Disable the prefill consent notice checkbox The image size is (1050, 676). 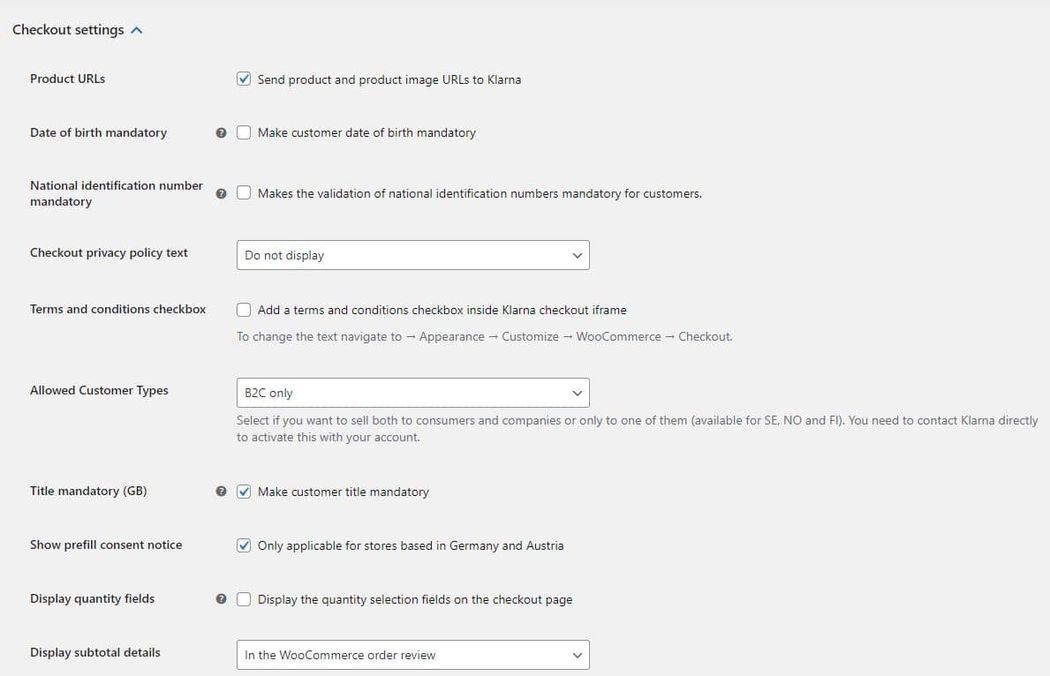coord(244,546)
